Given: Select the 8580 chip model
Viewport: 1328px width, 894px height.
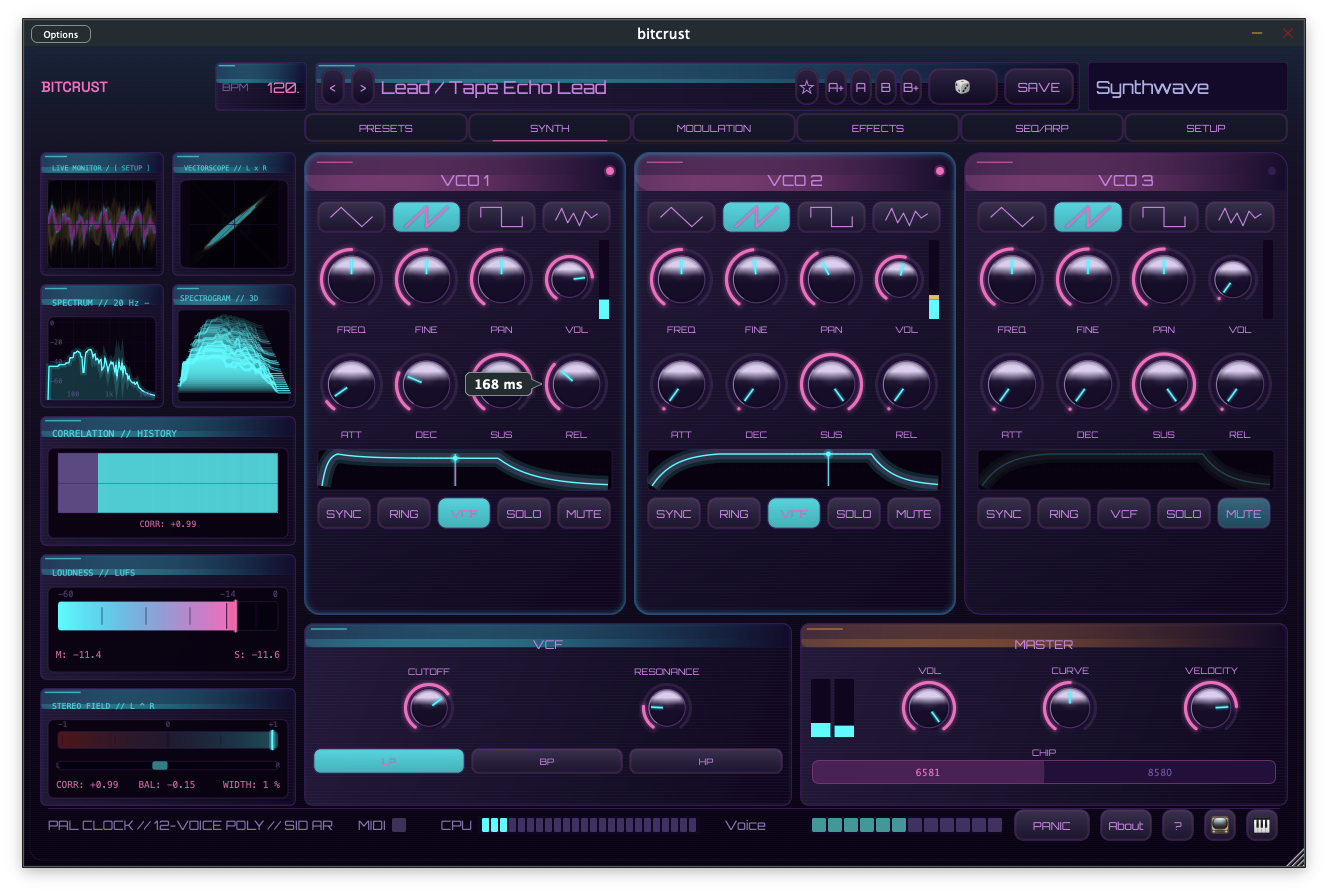Looking at the screenshot, I should [1160, 771].
